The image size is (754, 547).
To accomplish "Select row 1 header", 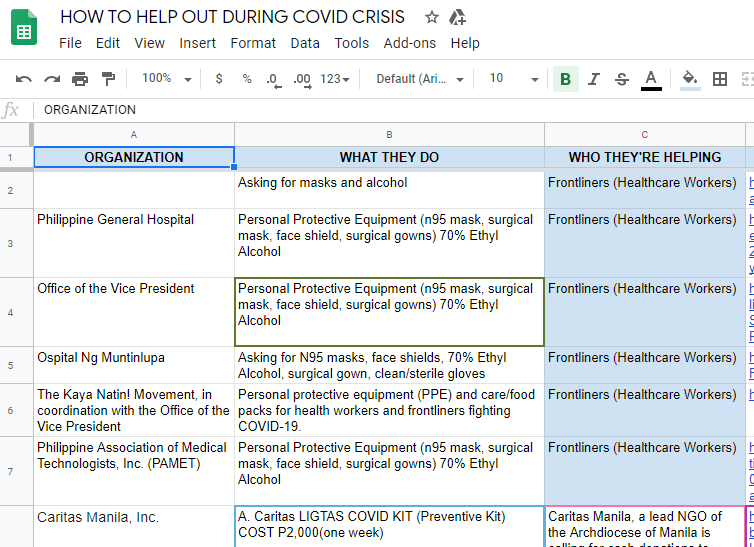I will [16, 157].
